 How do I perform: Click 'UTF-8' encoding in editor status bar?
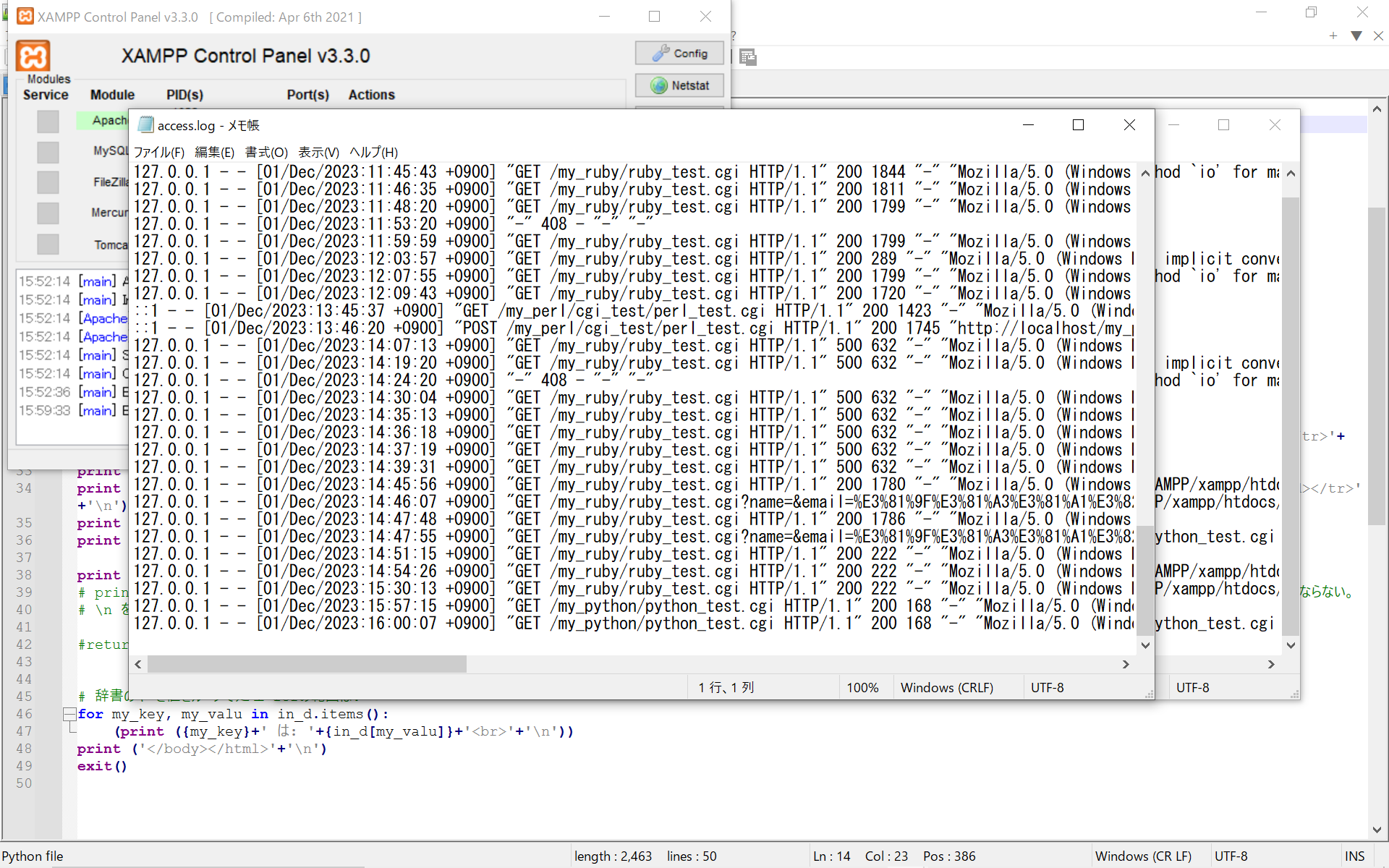tap(1231, 856)
